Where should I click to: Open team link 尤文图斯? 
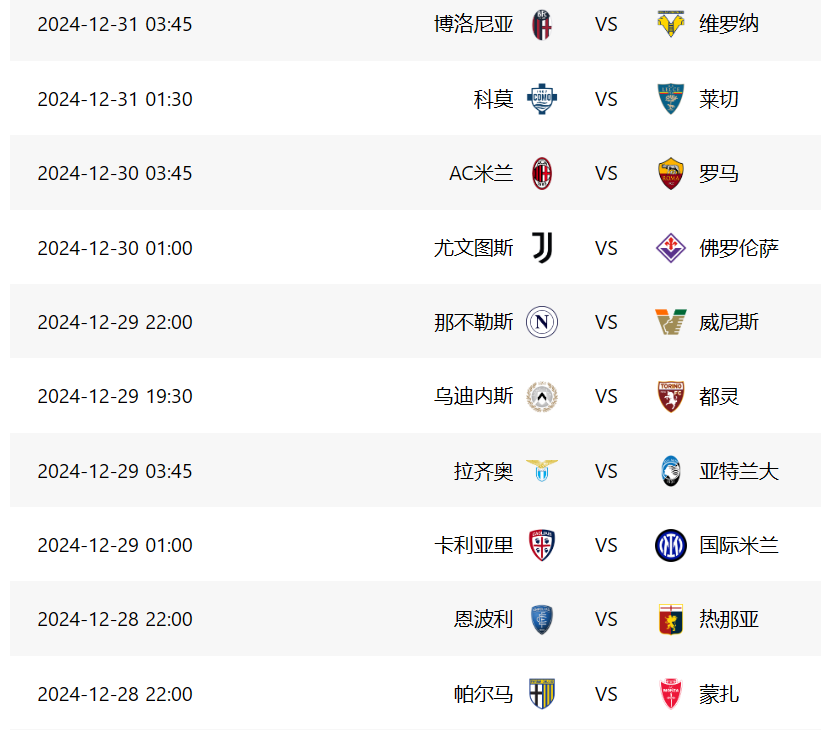[x=473, y=248]
